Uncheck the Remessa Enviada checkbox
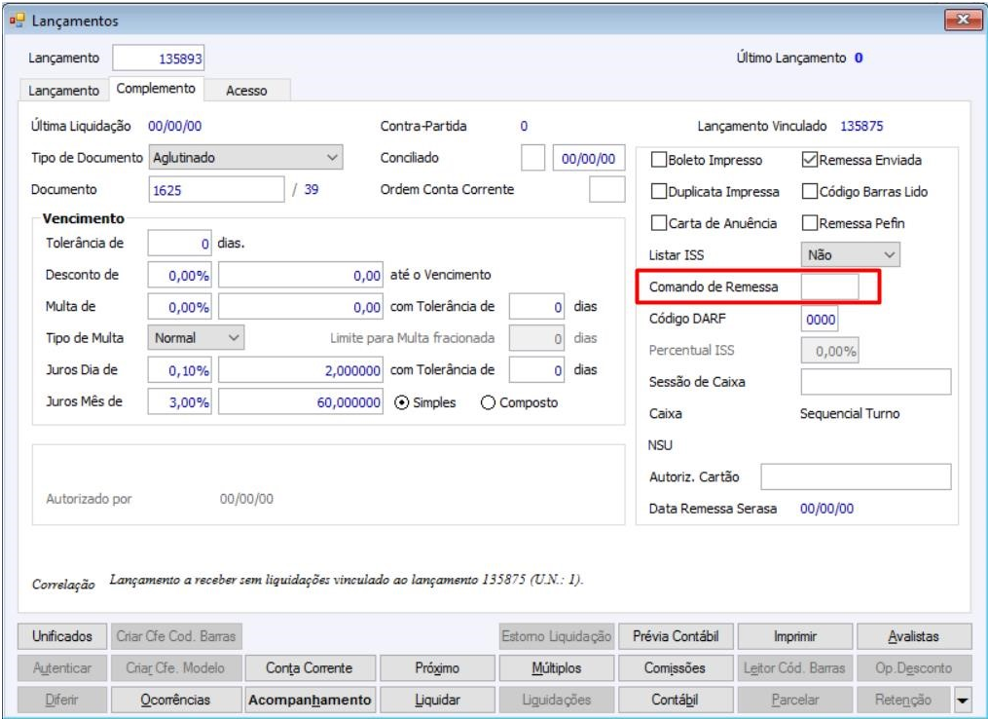Viewport: 988px width, 719px height. [810, 160]
